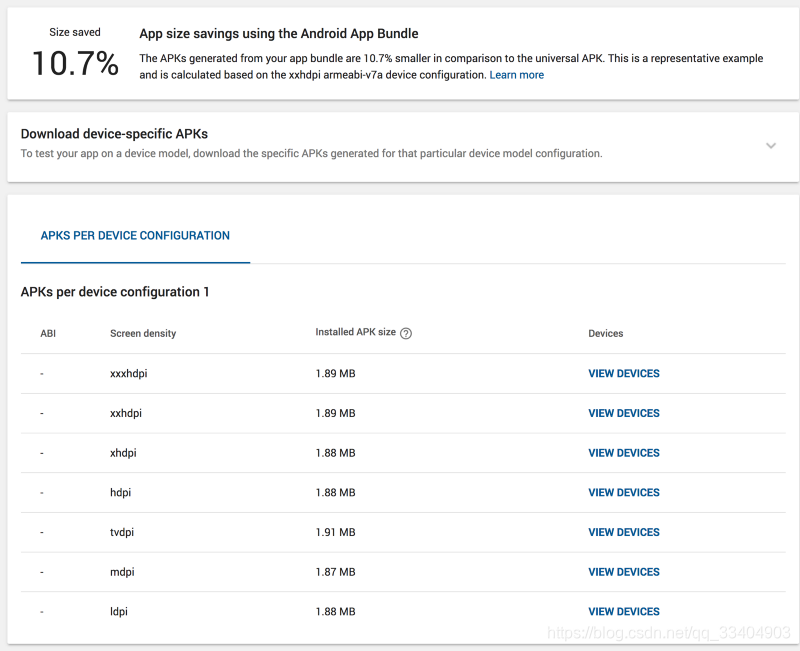The height and width of the screenshot is (651, 800).
Task: Click the Devices column header
Action: (x=606, y=334)
